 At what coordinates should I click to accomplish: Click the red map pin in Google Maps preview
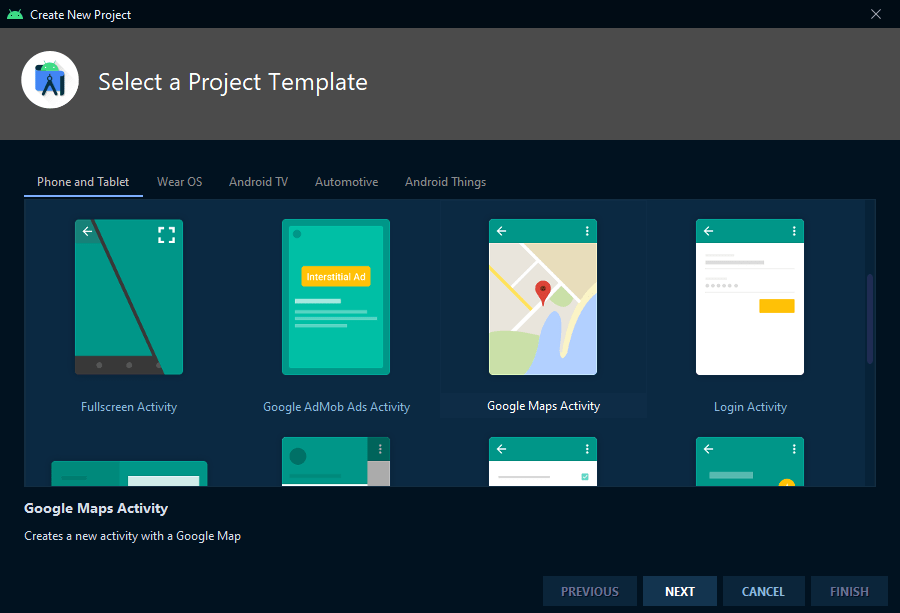543,293
